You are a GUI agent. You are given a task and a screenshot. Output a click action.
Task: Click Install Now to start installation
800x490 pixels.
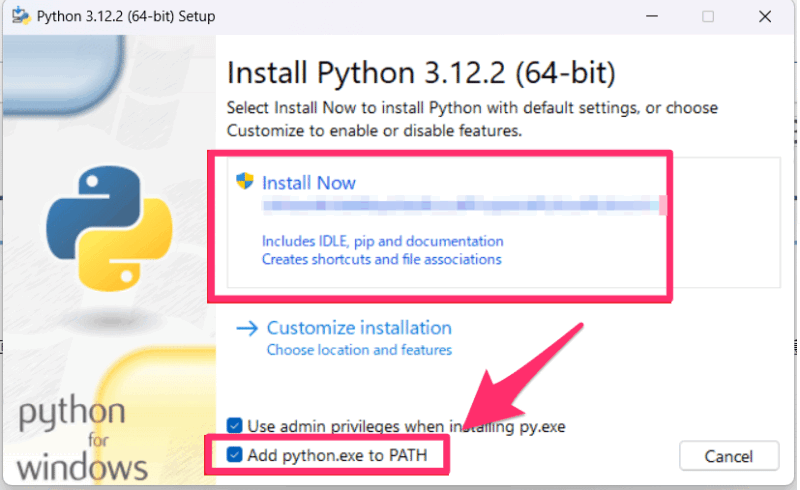(309, 183)
